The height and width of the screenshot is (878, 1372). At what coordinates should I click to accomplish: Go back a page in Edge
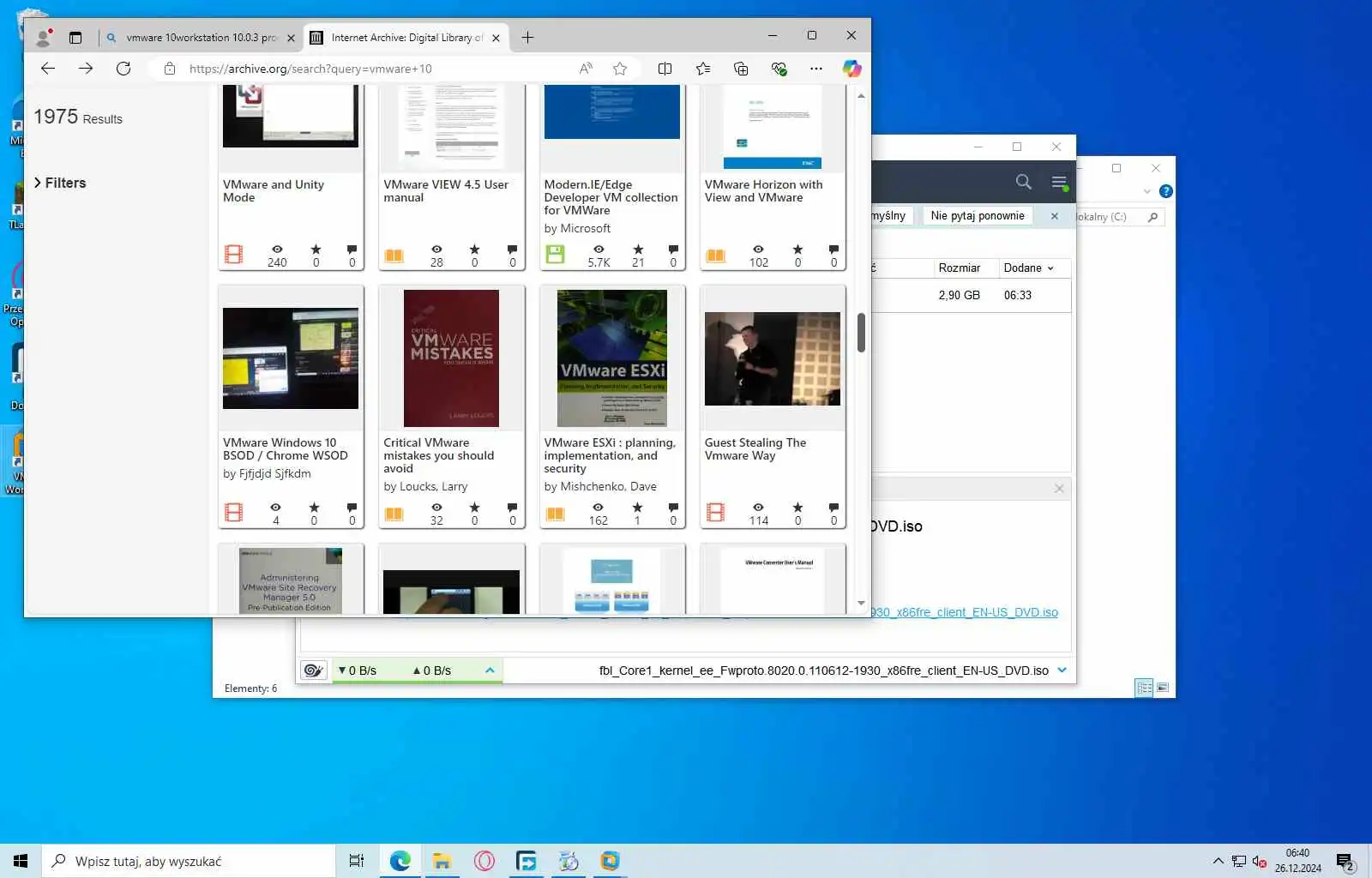48,69
